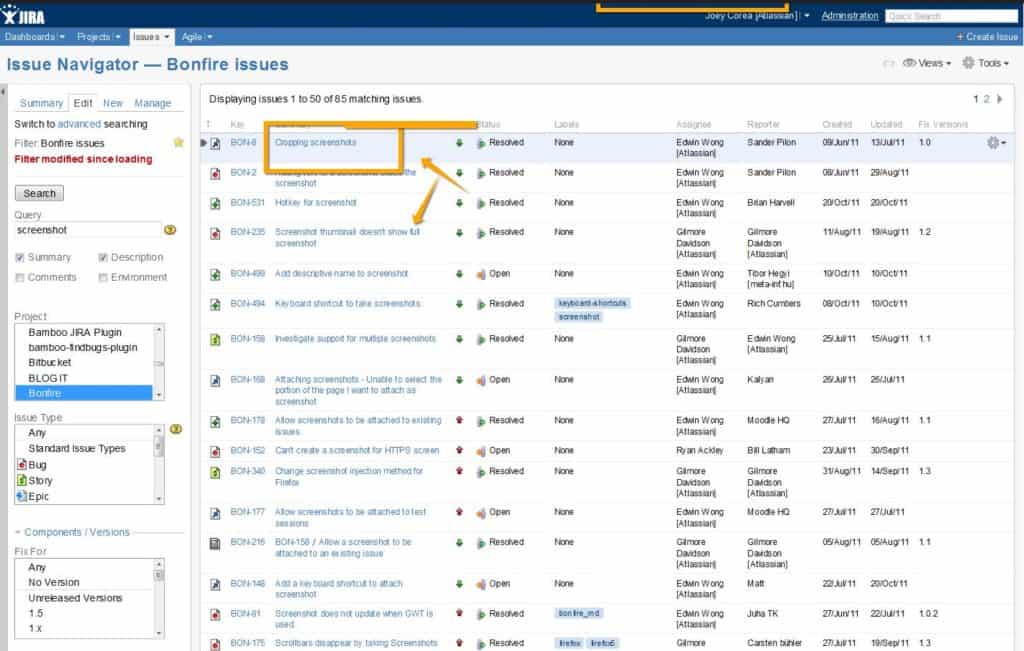Image resolution: width=1024 pixels, height=651 pixels.
Task: Click the bug icon for BON-2 row
Action: (215, 173)
